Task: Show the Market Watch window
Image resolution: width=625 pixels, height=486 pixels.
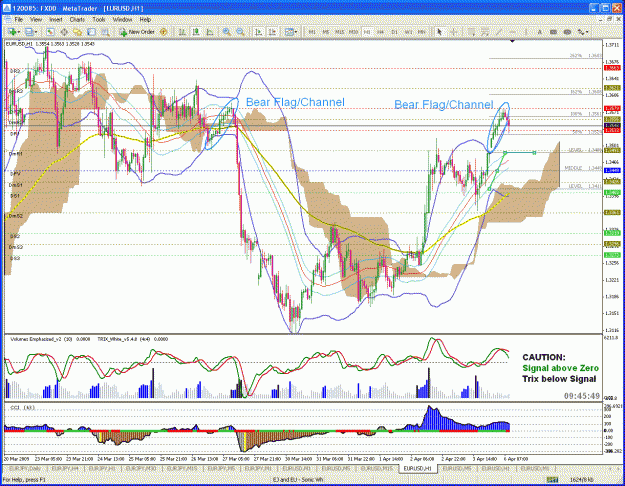Action: click(50, 32)
